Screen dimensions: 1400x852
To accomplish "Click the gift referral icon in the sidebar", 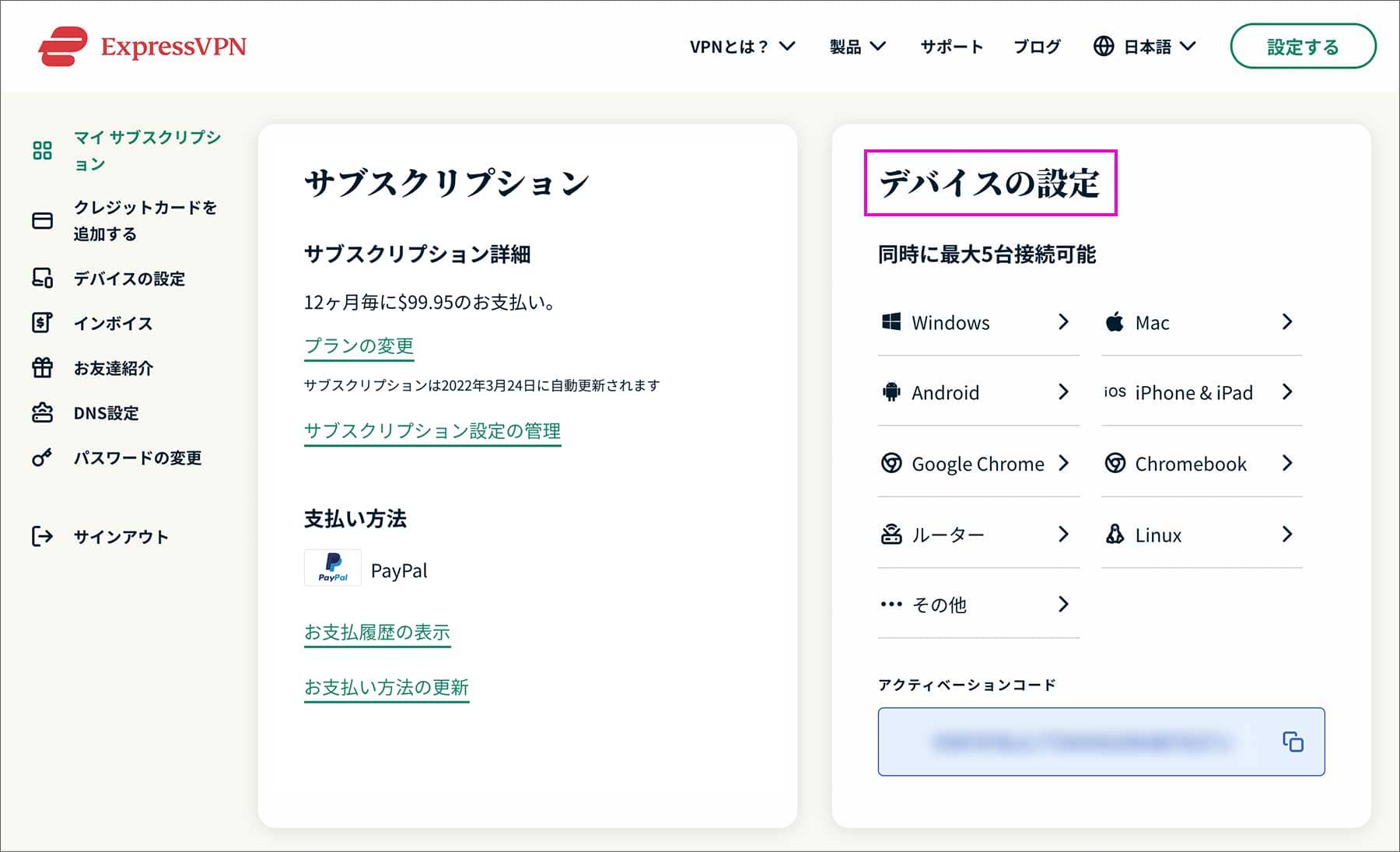I will click(x=42, y=367).
